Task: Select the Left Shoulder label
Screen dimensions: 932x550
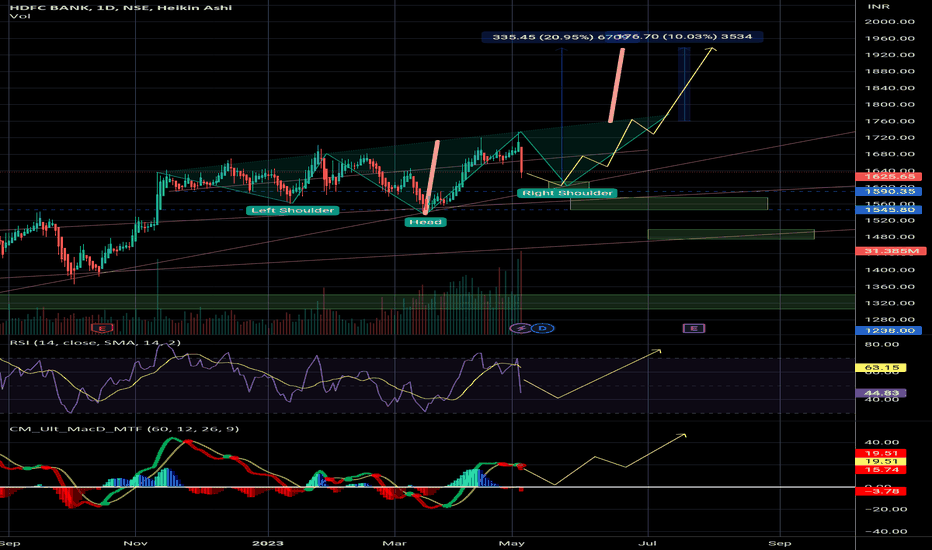Action: (292, 210)
